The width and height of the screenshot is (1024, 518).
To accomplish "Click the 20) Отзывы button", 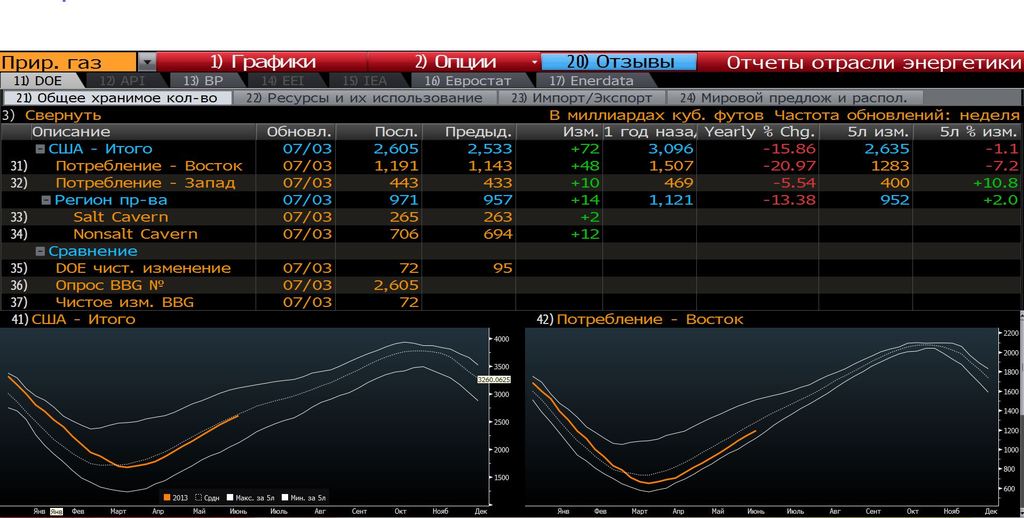I will [x=619, y=62].
